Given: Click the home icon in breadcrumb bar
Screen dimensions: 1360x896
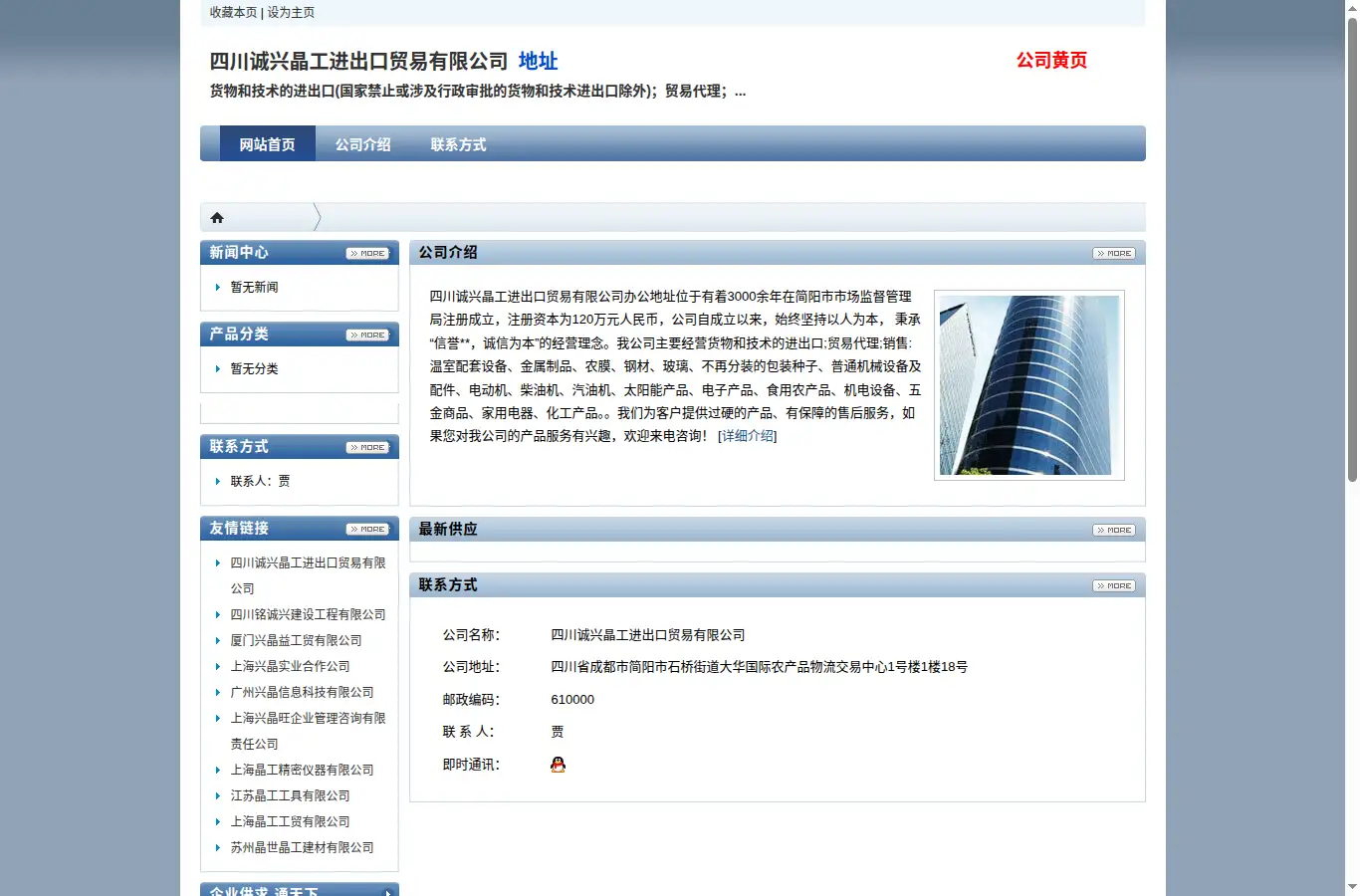Looking at the screenshot, I should click(217, 218).
